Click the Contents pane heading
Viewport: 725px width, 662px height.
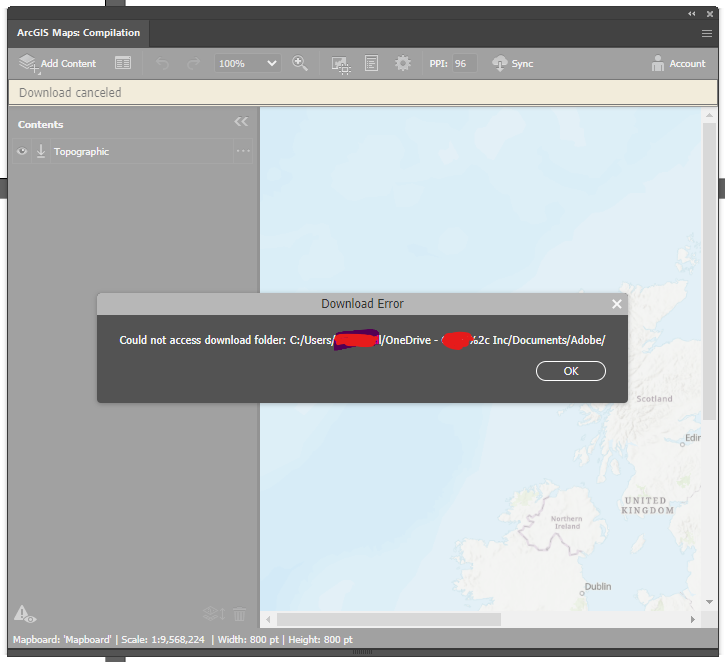click(41, 124)
